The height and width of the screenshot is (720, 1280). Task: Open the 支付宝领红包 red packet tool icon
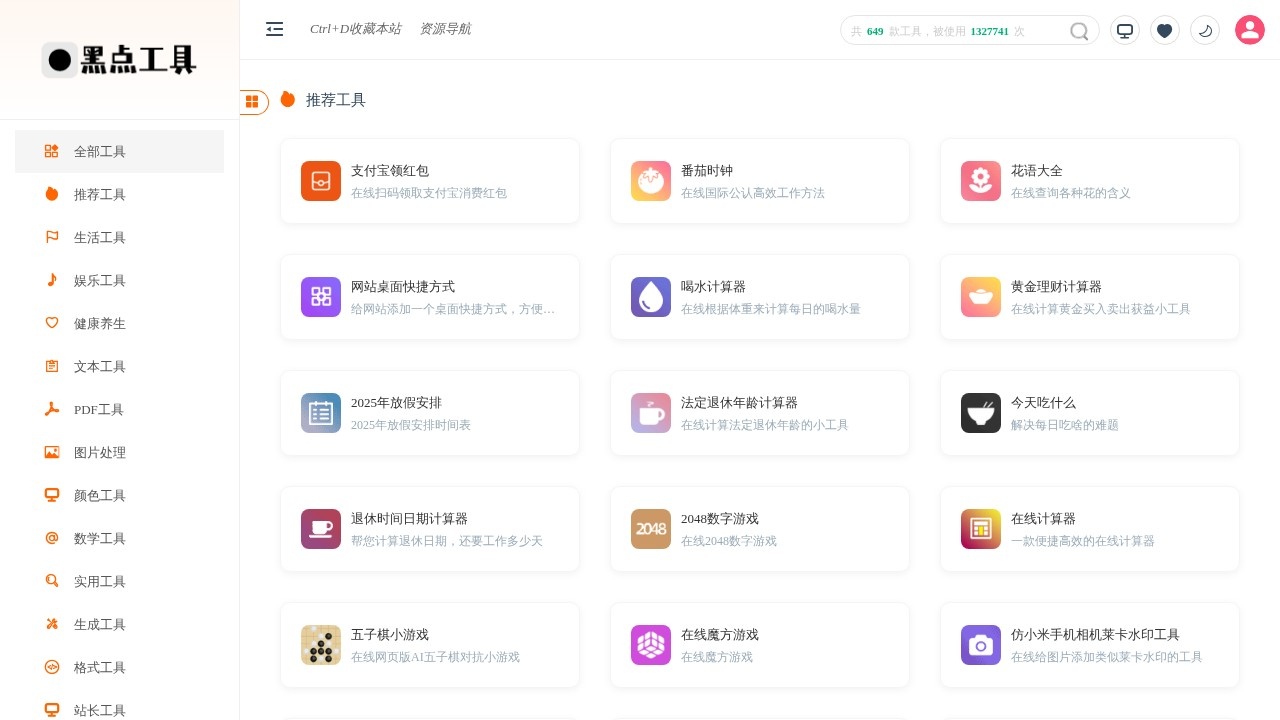pos(320,181)
